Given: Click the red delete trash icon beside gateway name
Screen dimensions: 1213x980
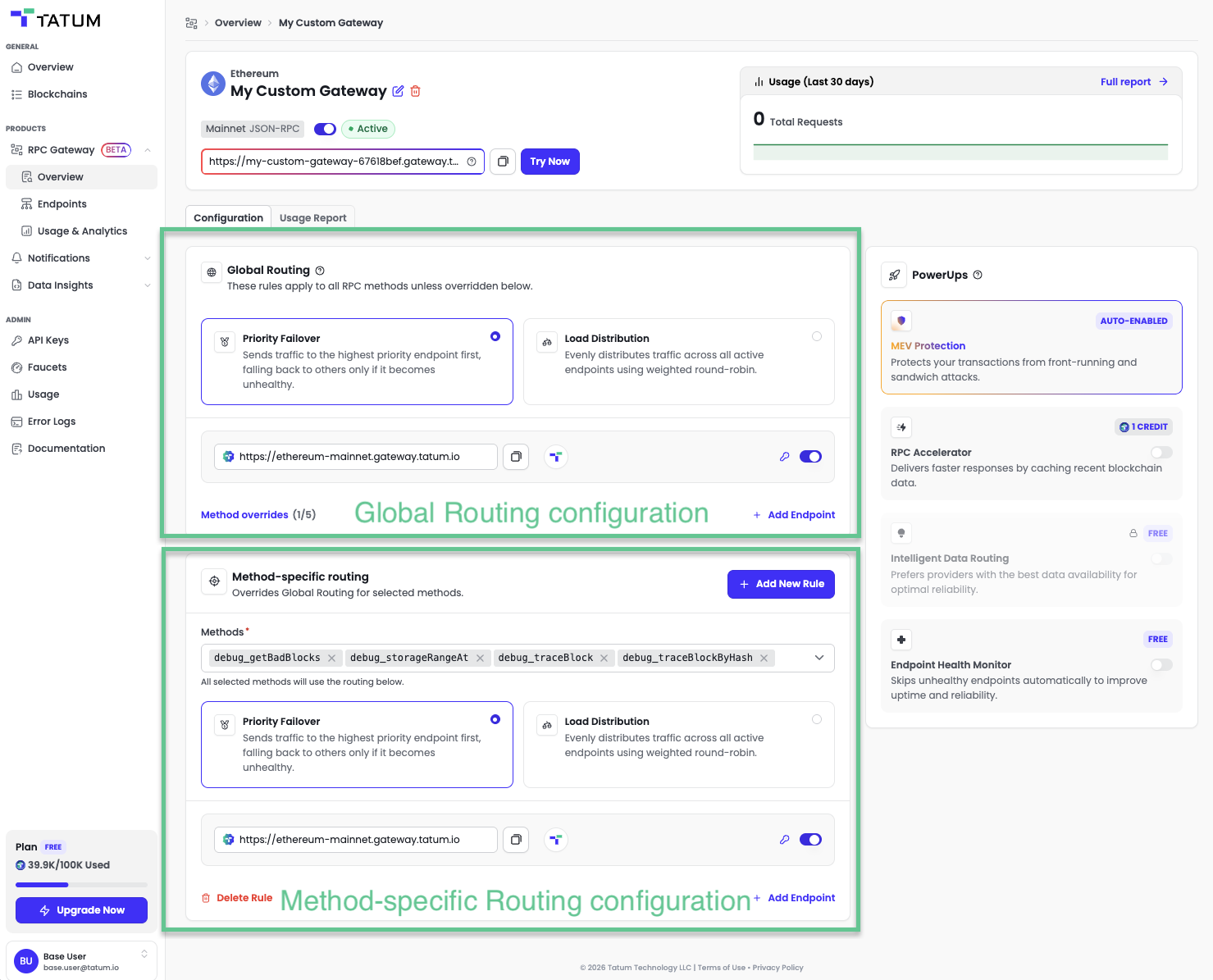Looking at the screenshot, I should point(415,91).
